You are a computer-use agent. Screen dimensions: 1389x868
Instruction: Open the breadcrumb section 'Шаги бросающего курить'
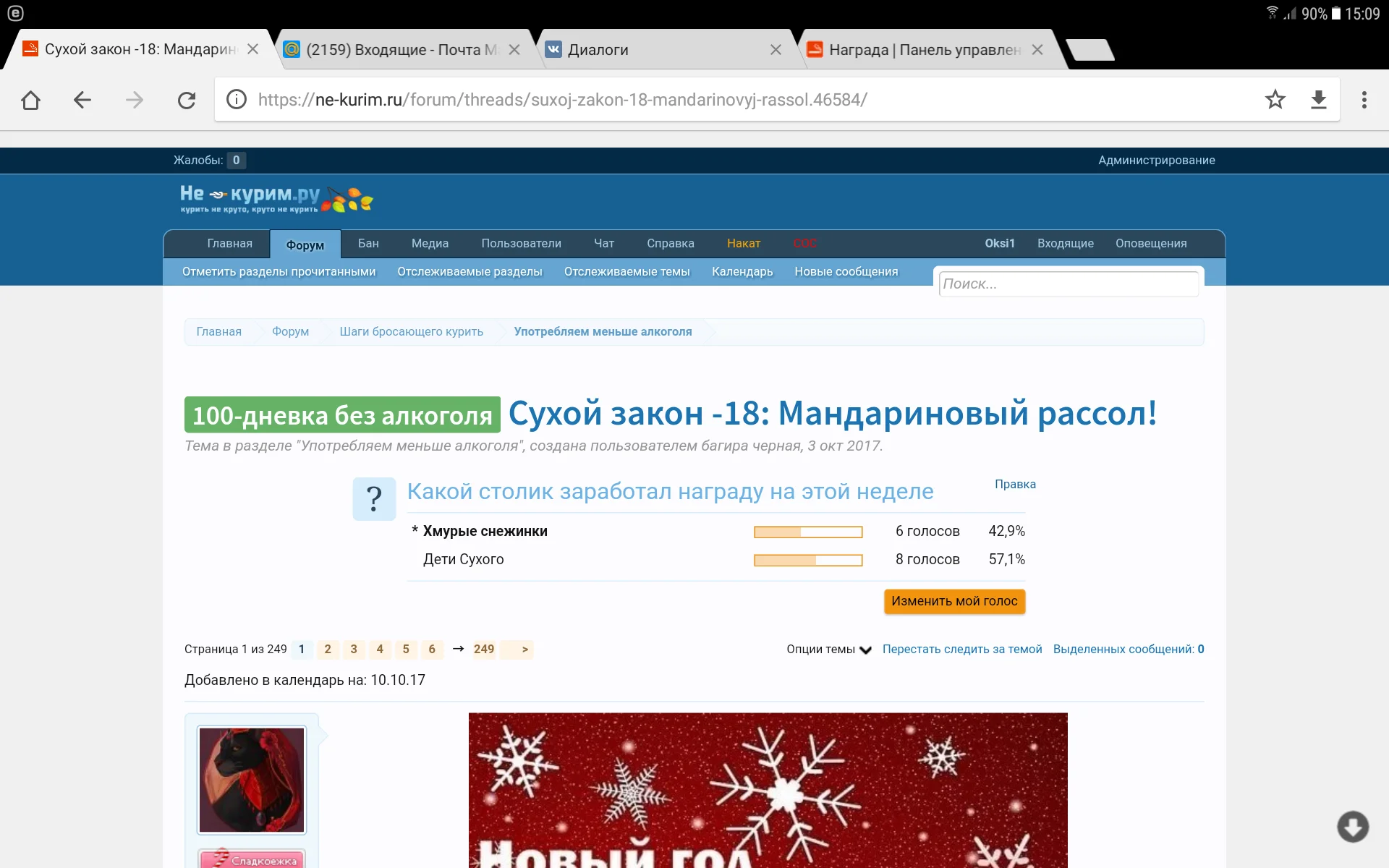(411, 331)
